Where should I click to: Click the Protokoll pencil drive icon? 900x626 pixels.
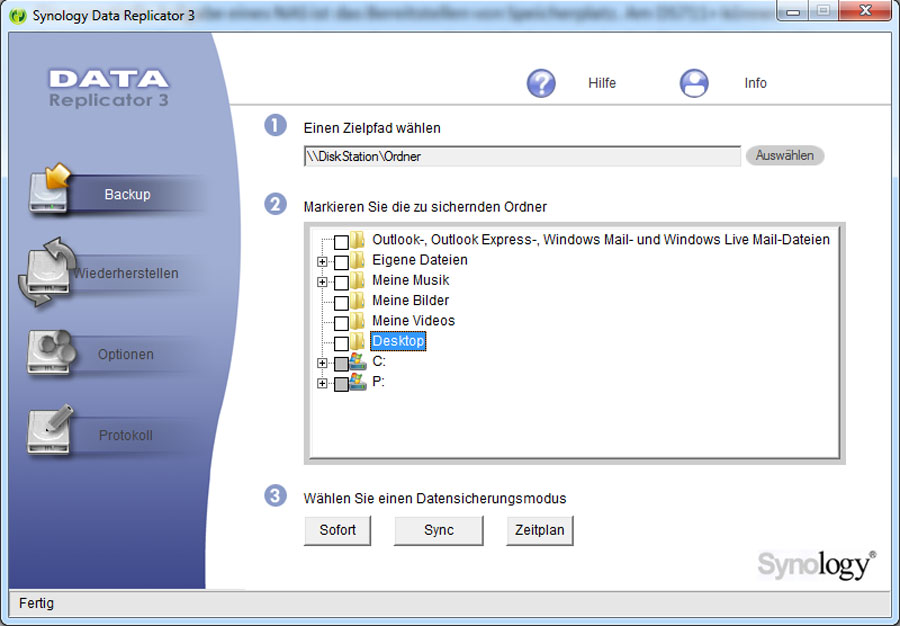click(x=51, y=430)
